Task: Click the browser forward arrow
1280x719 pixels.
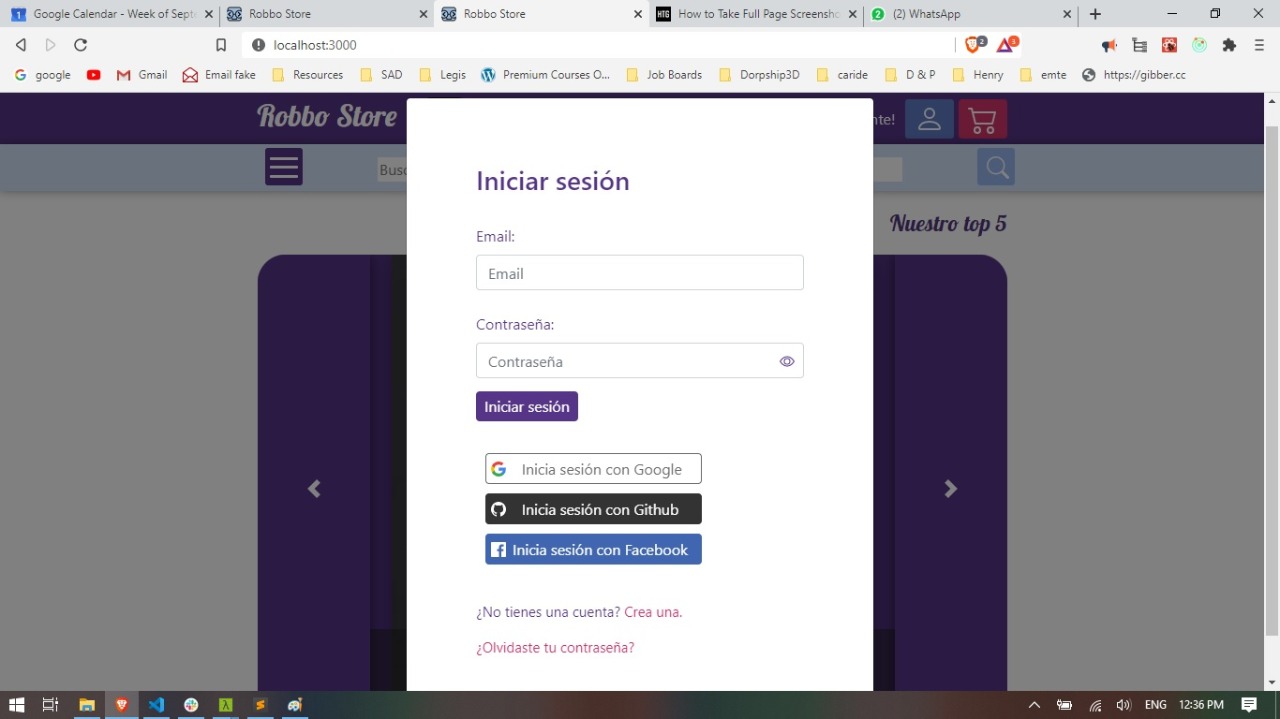Action: (51, 45)
